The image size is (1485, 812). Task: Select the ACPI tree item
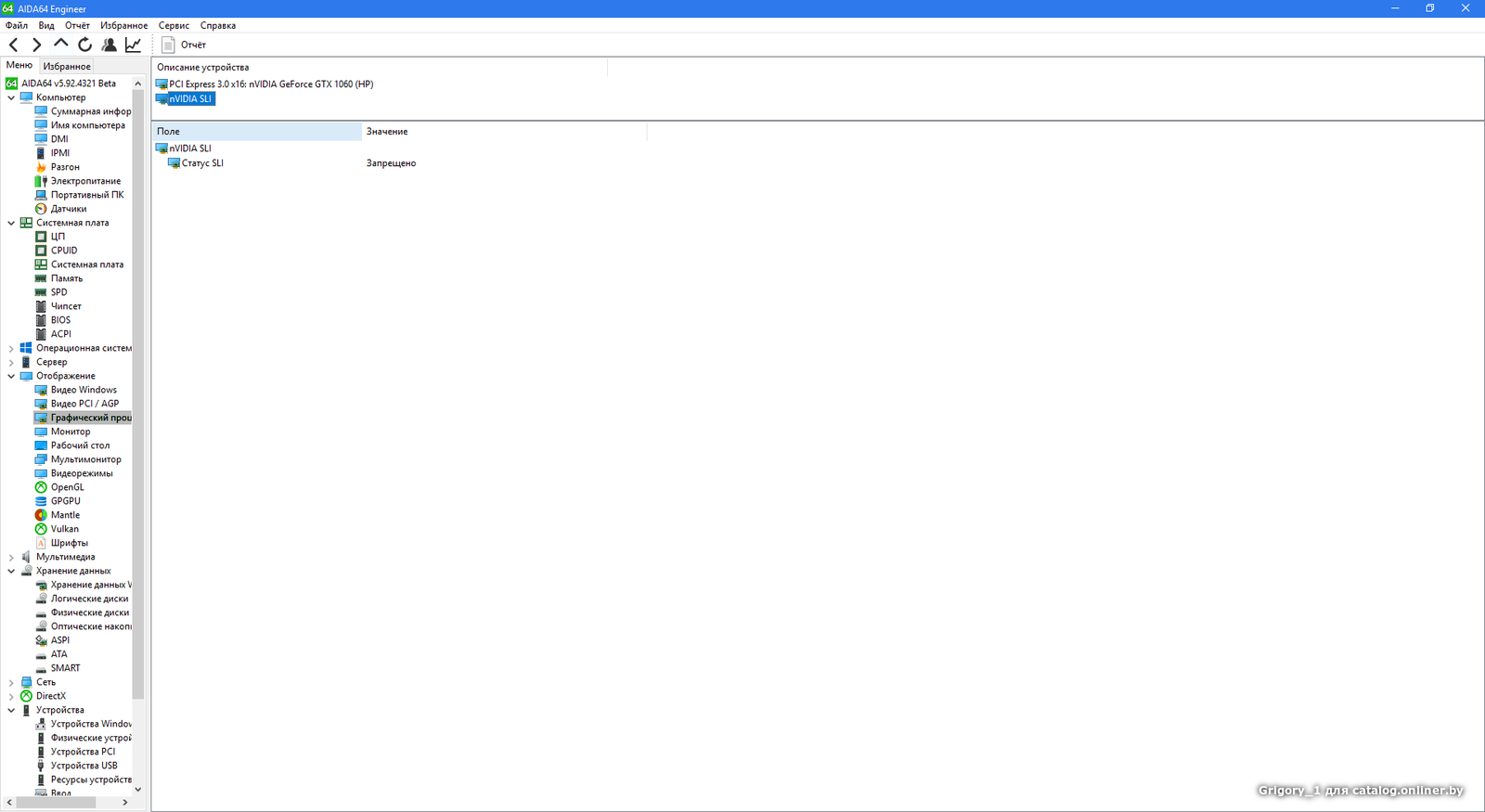61,334
